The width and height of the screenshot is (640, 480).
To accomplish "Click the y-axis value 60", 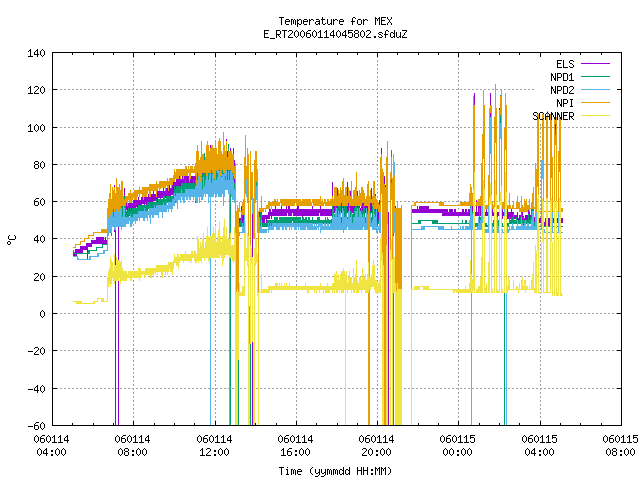I will (x=39, y=202).
